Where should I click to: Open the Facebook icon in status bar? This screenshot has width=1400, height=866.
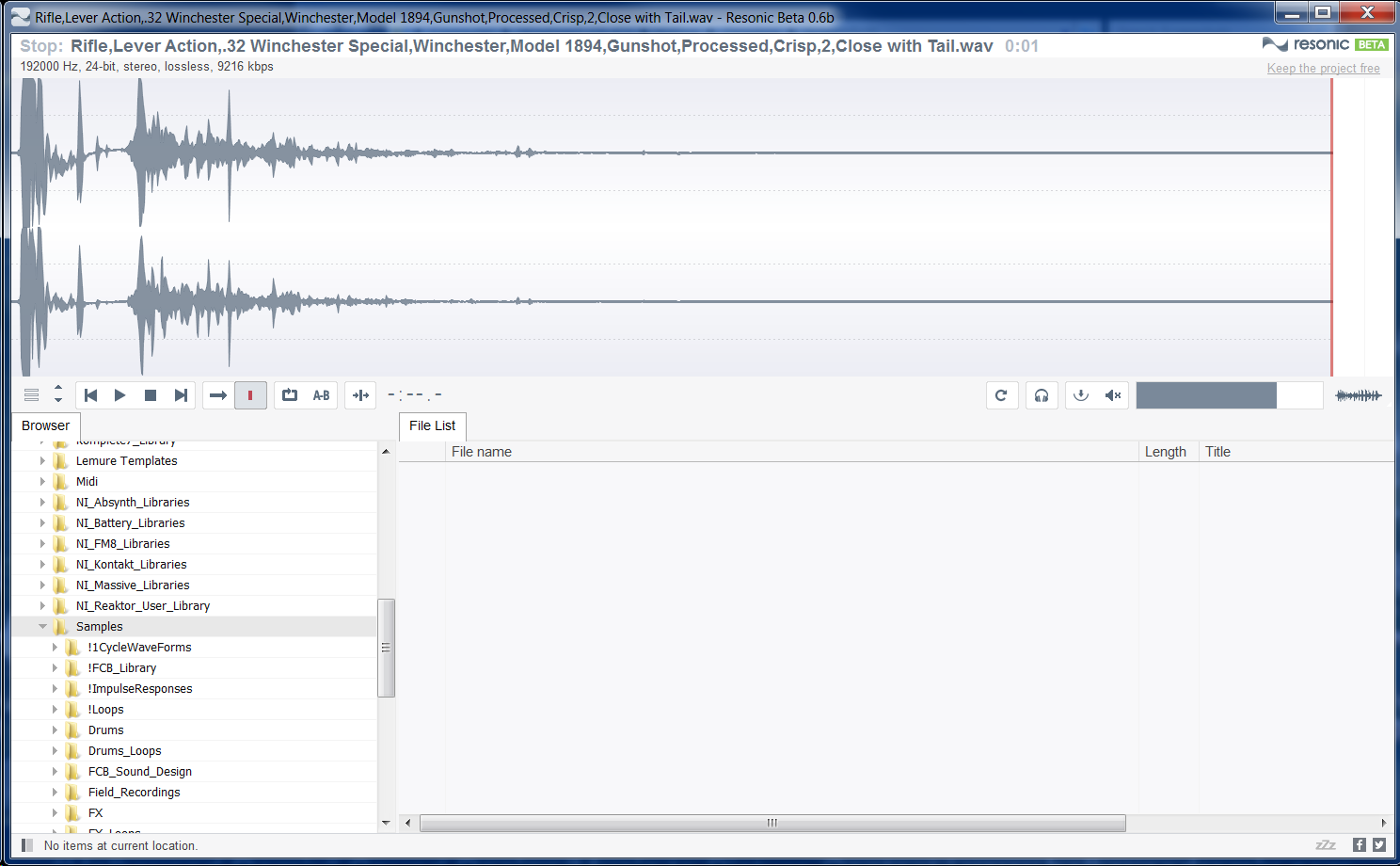pyautogui.click(x=1359, y=845)
